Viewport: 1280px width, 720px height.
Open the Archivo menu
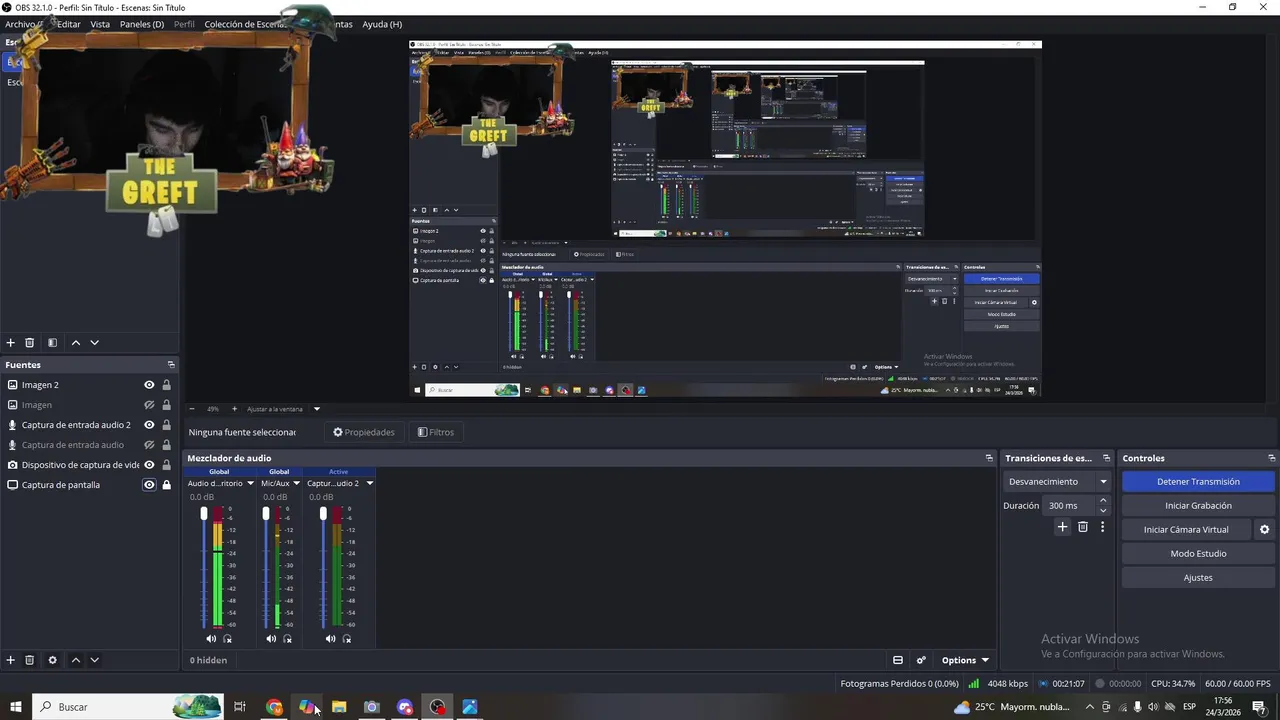tap(20, 24)
